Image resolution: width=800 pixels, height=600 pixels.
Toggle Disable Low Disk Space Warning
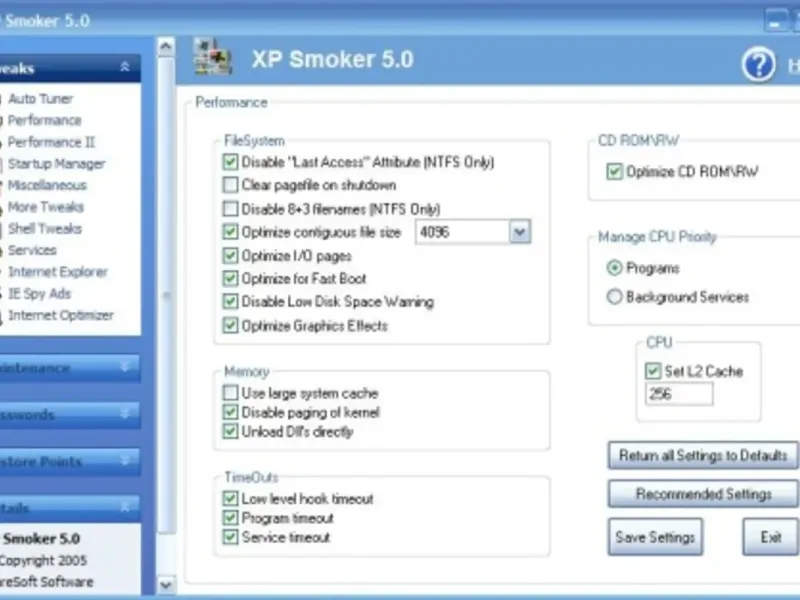[x=230, y=302]
